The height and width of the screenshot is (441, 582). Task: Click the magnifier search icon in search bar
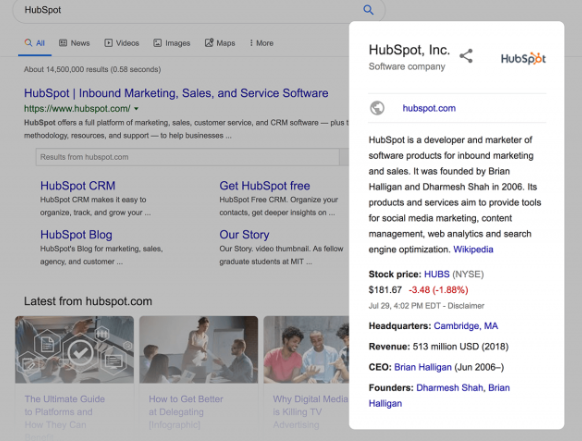coord(368,10)
